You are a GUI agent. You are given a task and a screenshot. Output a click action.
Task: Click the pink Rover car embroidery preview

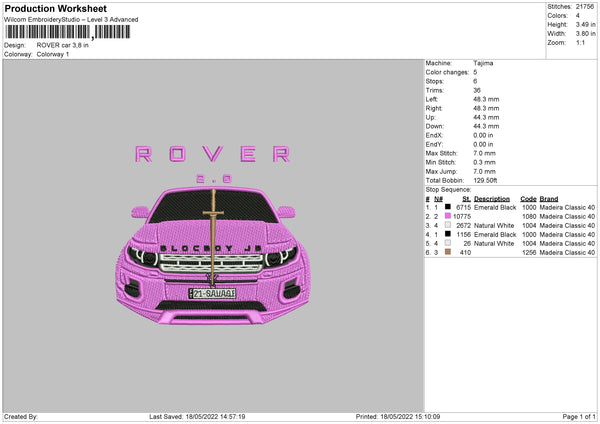(x=213, y=256)
